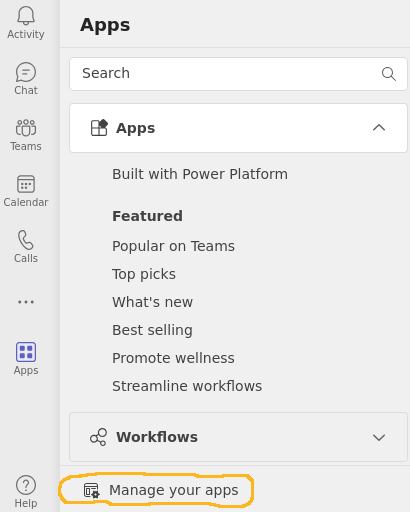Click the bold Apps section header label
Image resolution: width=410 pixels, height=512 pixels.
(x=136, y=128)
